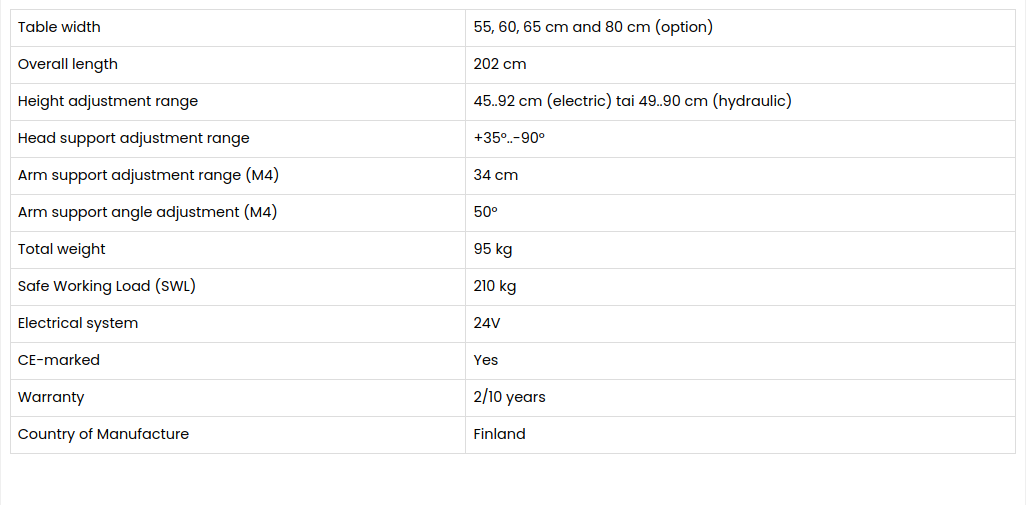Select the "34 cm" value cell
Image resolution: width=1035 pixels, height=505 pixels.
click(496, 175)
